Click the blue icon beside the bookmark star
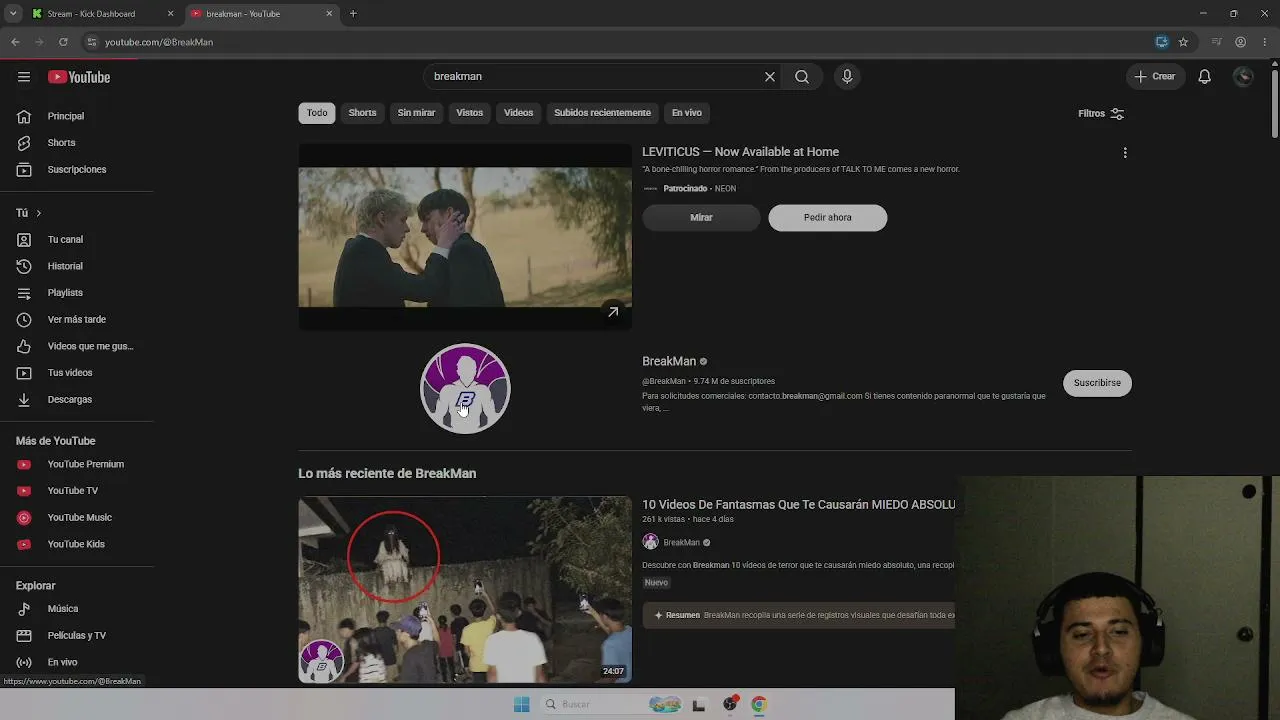 1161,42
